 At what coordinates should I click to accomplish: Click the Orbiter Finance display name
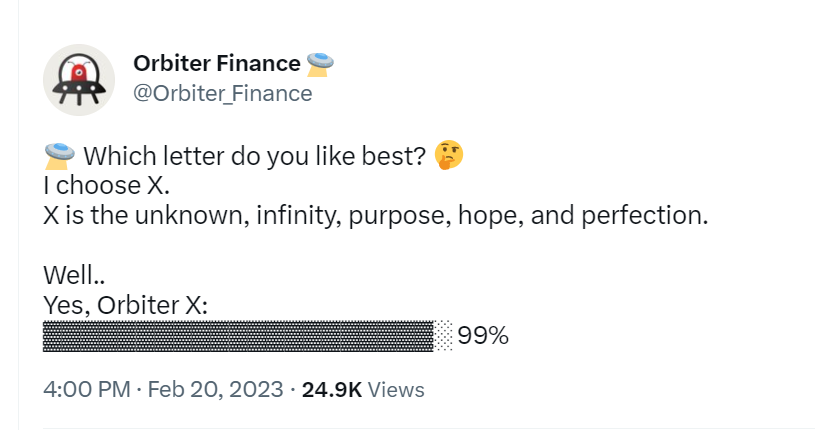(217, 63)
